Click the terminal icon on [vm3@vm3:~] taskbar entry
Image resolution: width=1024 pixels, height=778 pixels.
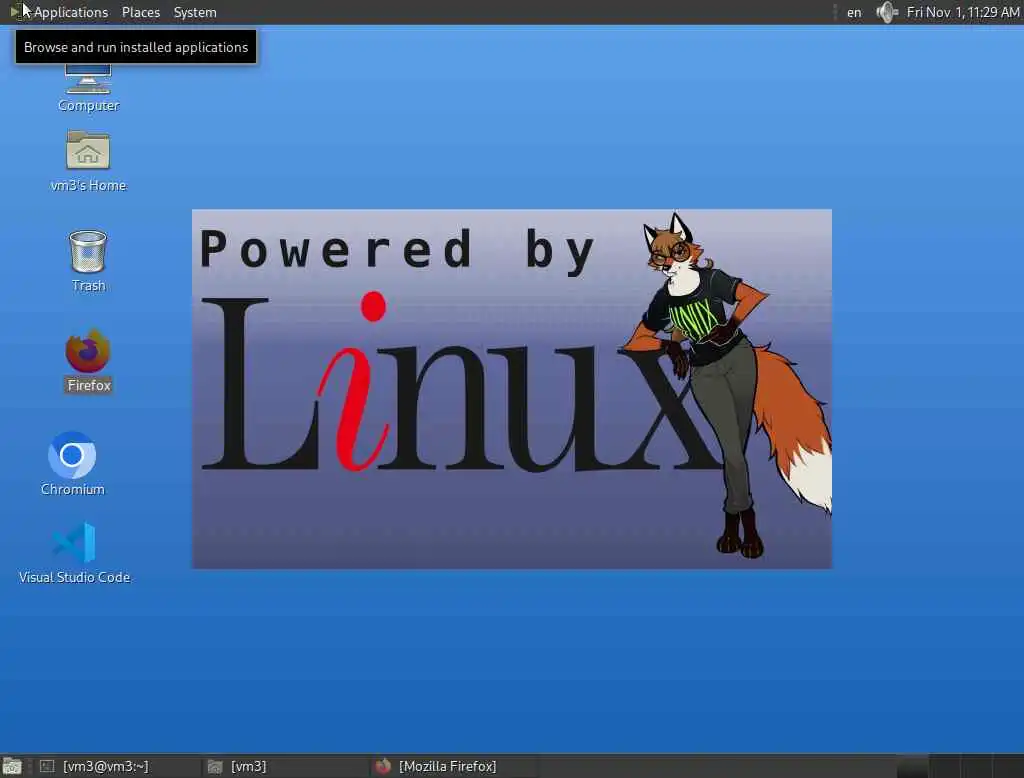[47, 766]
